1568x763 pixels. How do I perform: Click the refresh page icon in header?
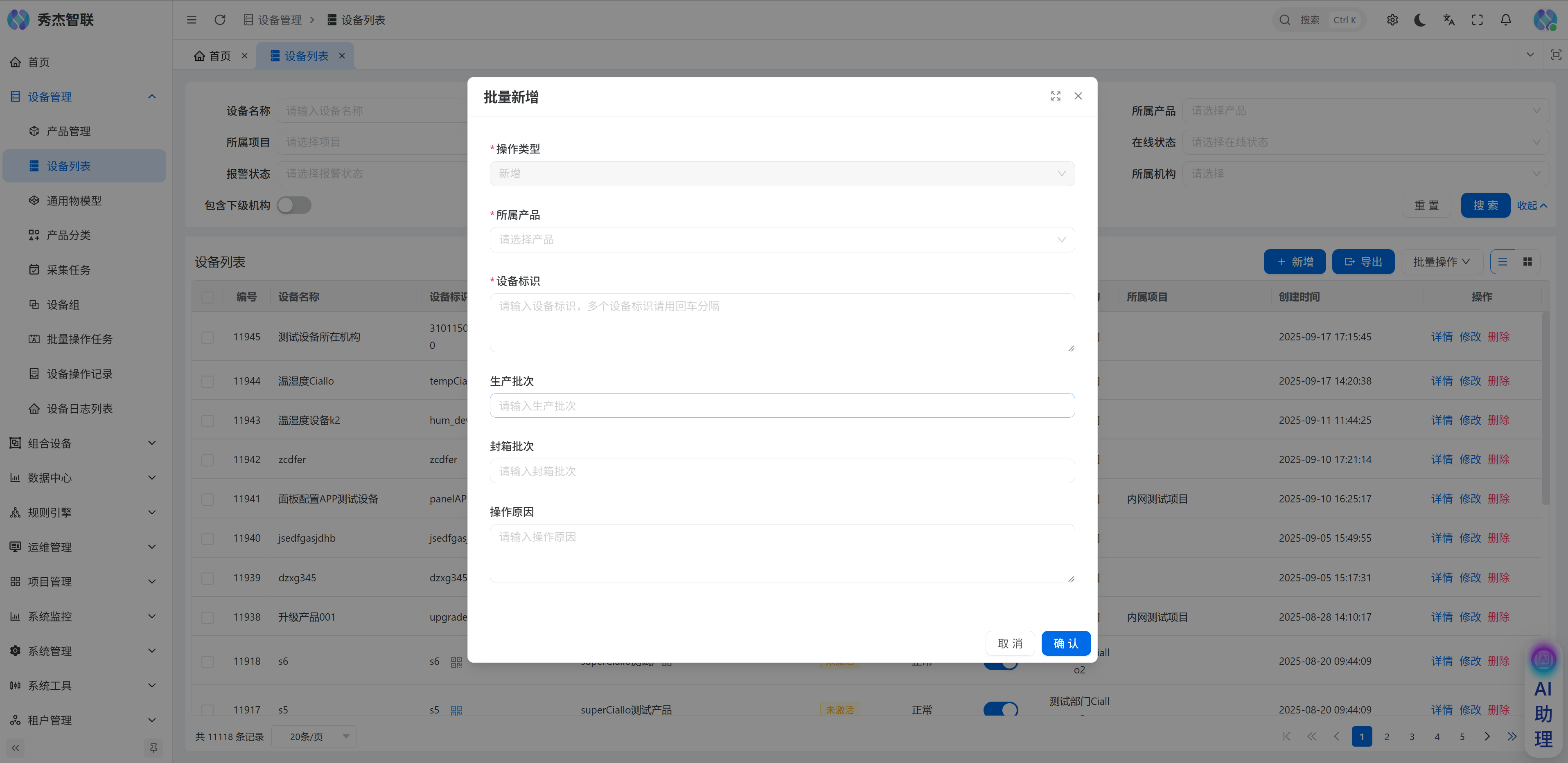[220, 20]
